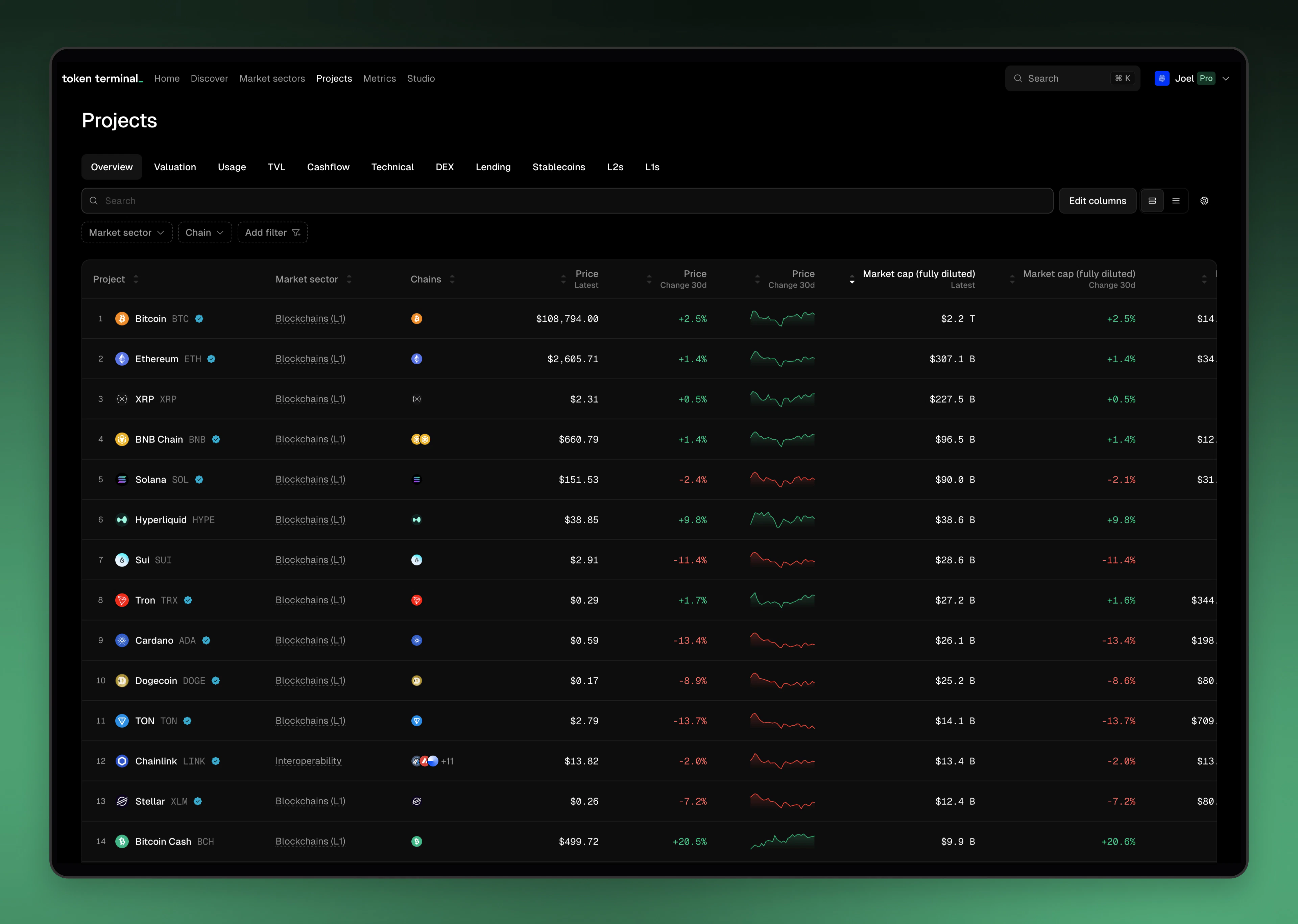The width and height of the screenshot is (1298, 924).
Task: Click Bitcoin Cash's 30d price sparkline chart
Action: click(783, 842)
